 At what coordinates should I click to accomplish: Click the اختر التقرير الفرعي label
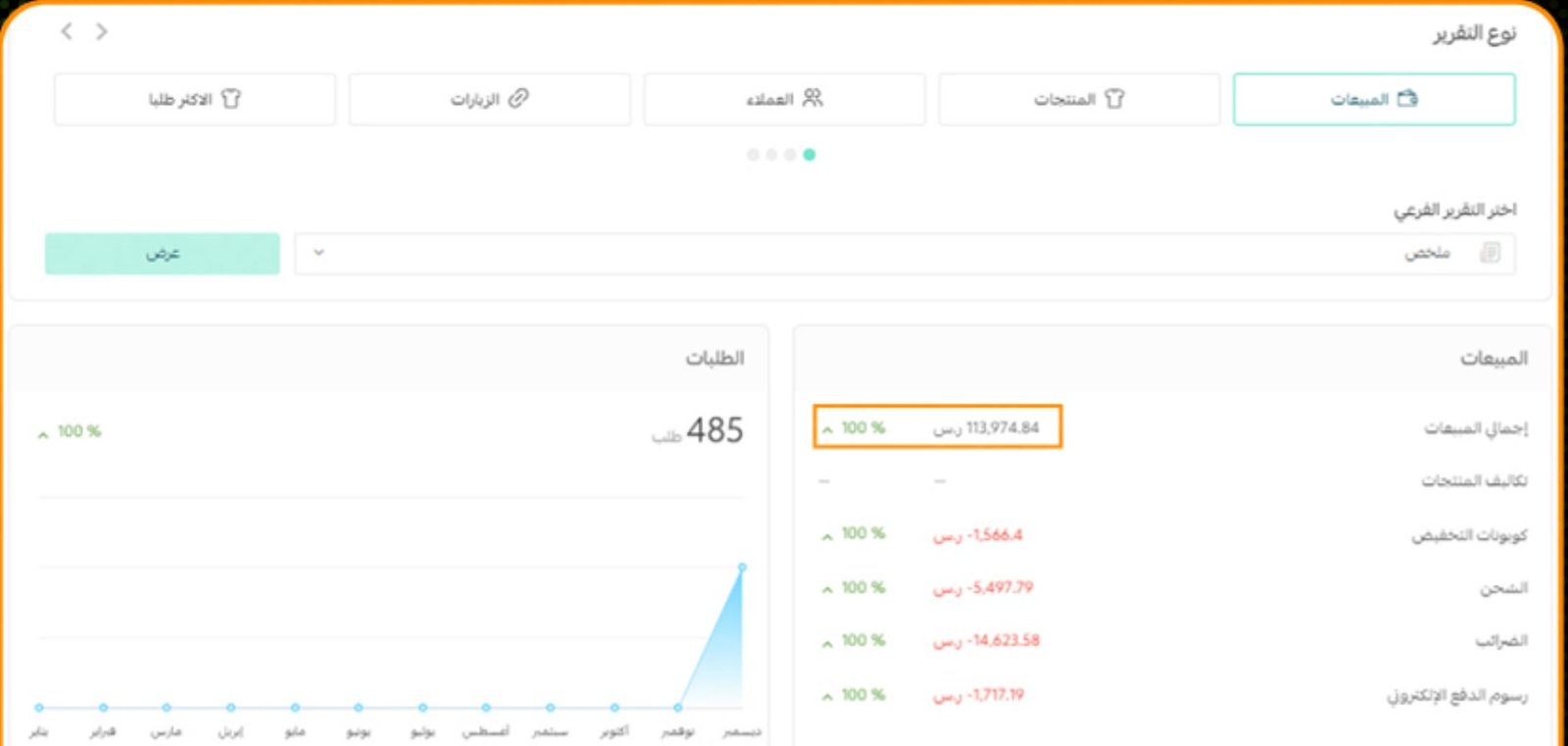[1455, 210]
